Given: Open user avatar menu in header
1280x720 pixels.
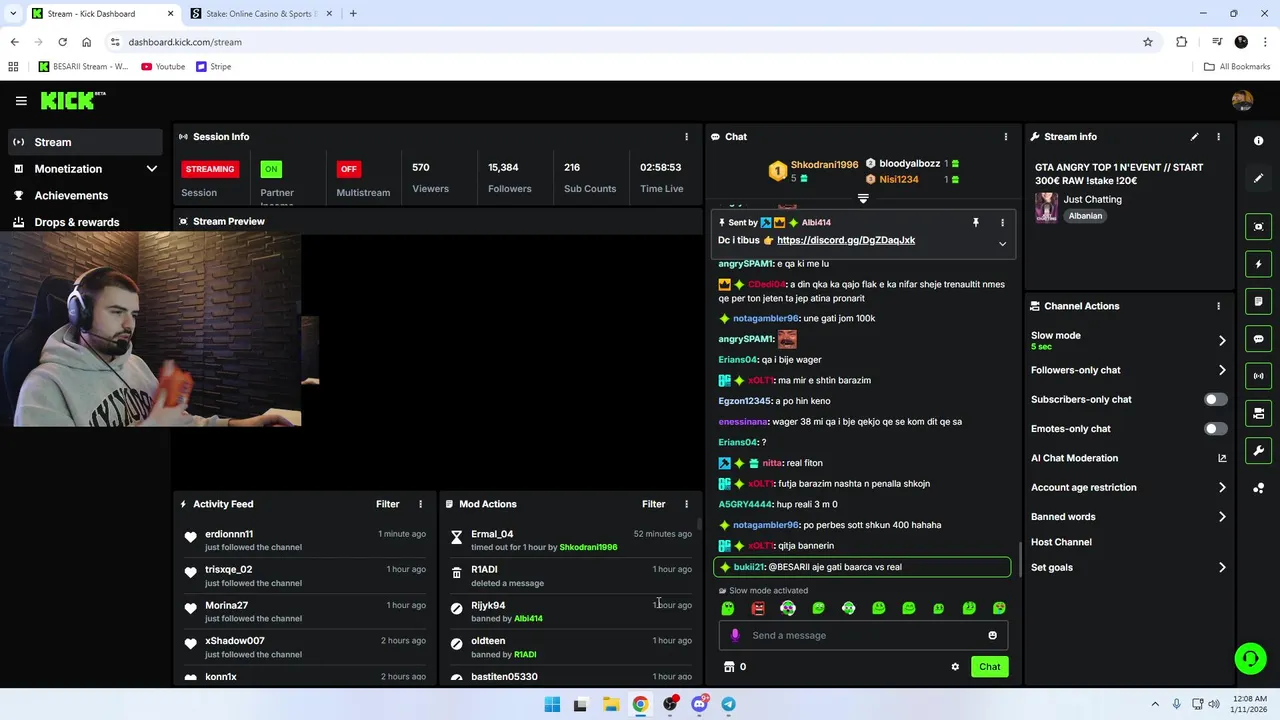Looking at the screenshot, I should click(x=1242, y=100).
